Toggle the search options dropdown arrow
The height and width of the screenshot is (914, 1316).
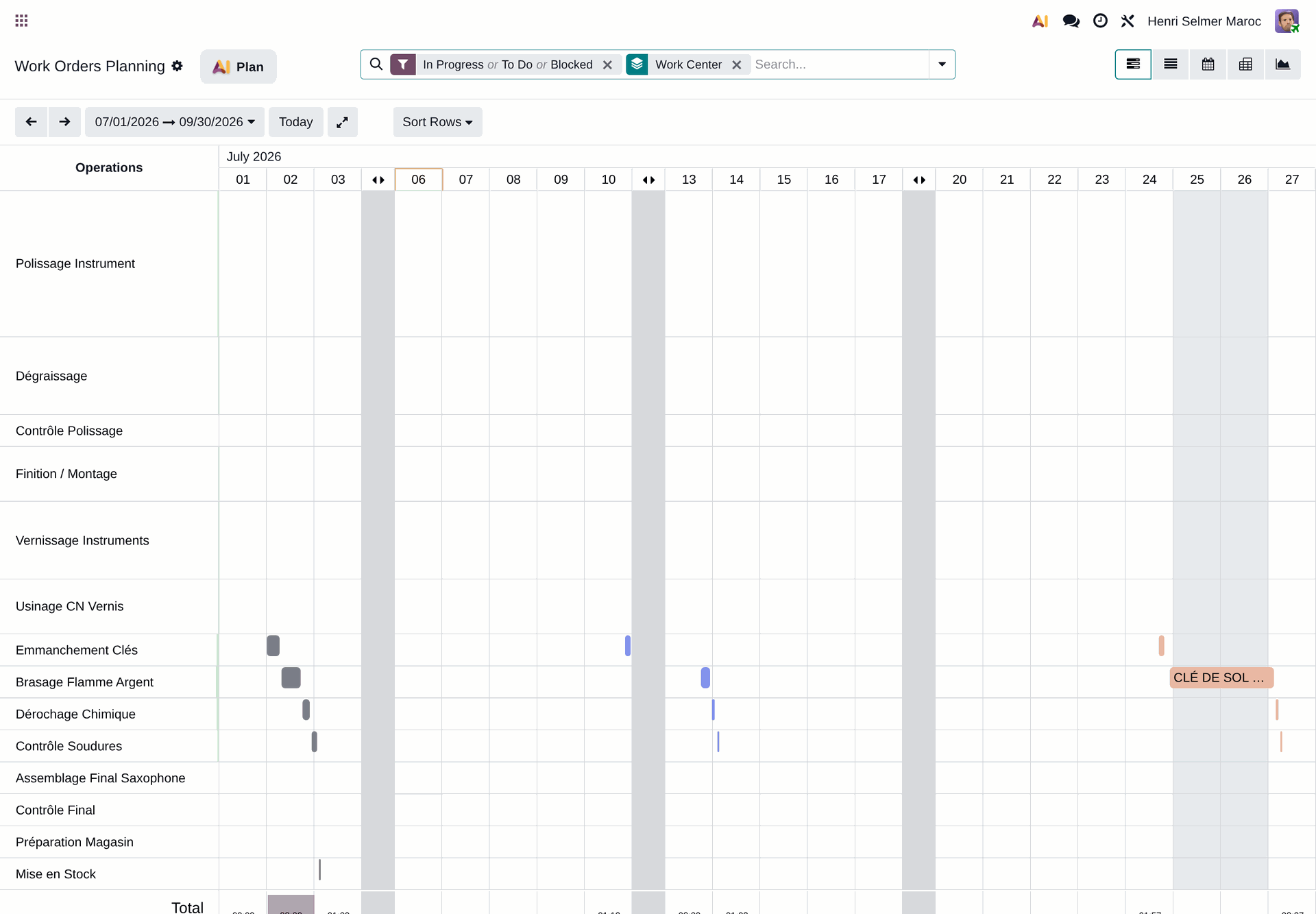[942, 64]
